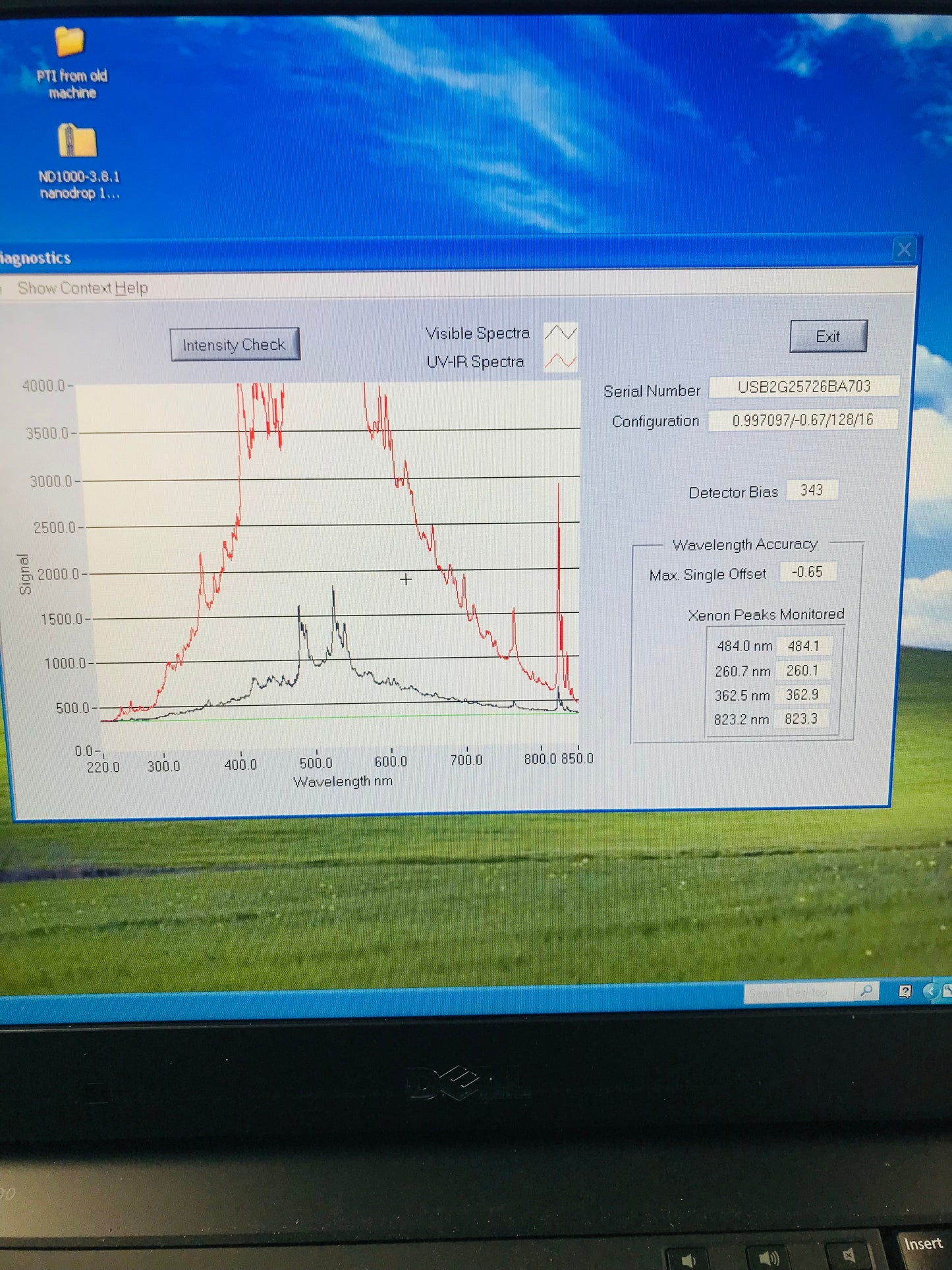Click the Wavelength nm axis title
The width and height of the screenshot is (952, 1270).
(x=343, y=781)
